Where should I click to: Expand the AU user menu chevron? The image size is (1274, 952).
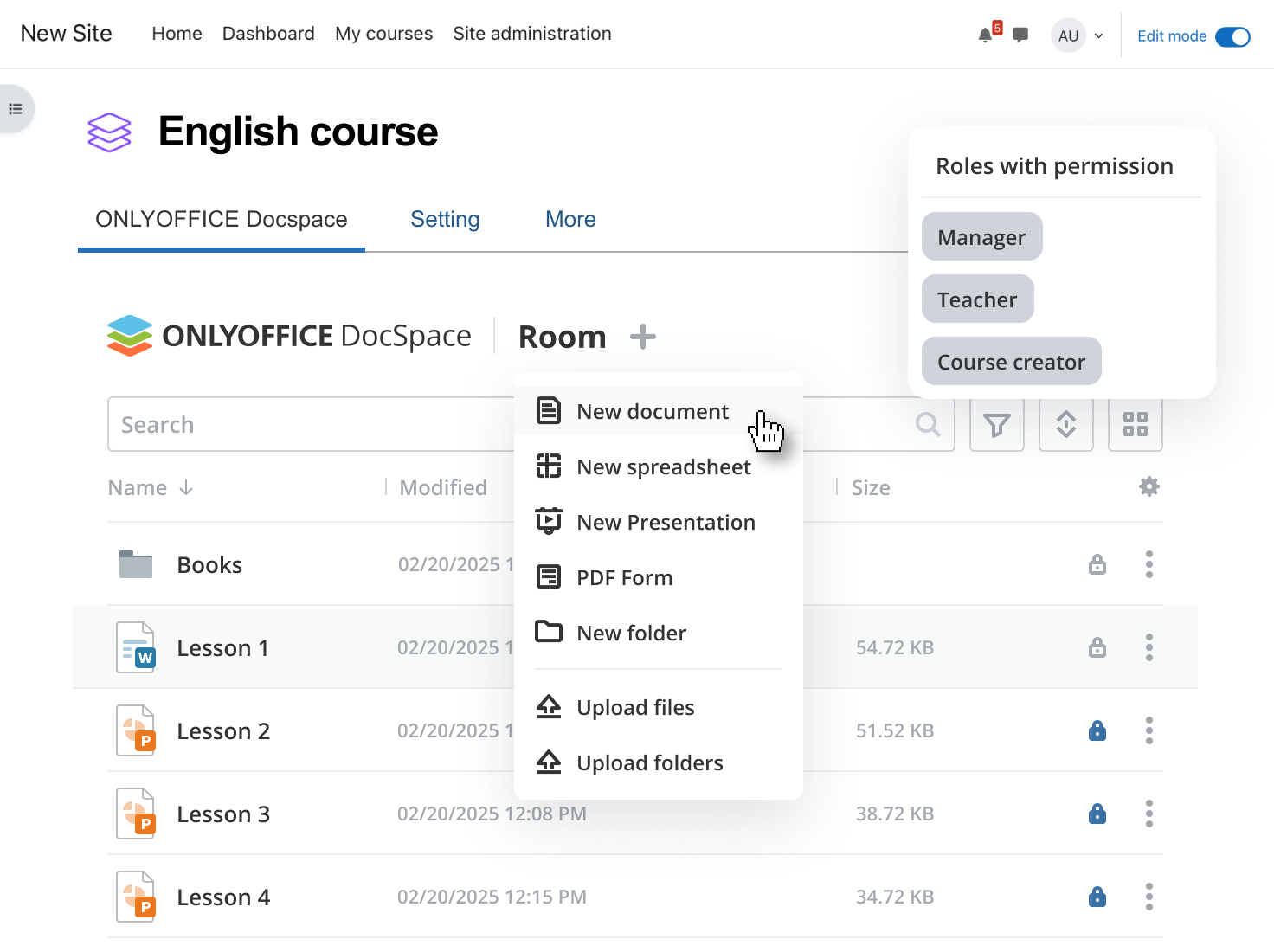[x=1098, y=36]
